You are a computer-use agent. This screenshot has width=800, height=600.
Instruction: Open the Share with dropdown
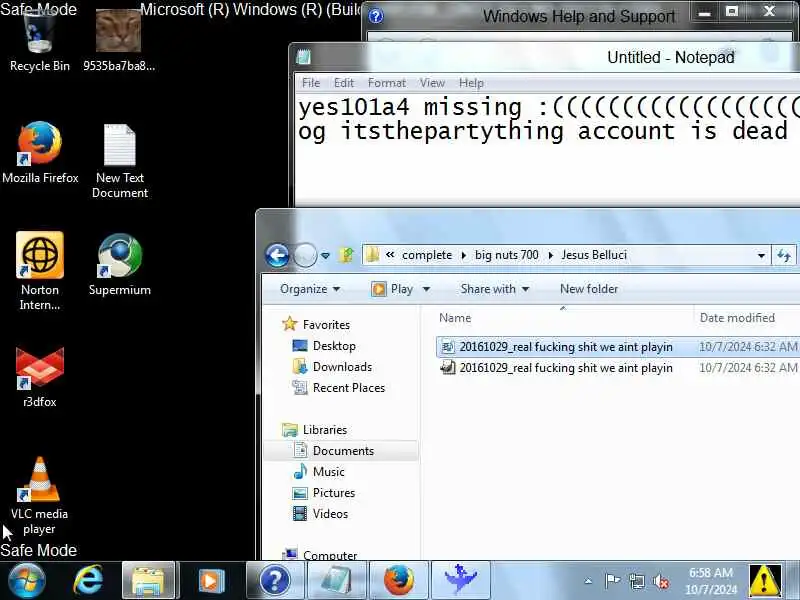[494, 289]
